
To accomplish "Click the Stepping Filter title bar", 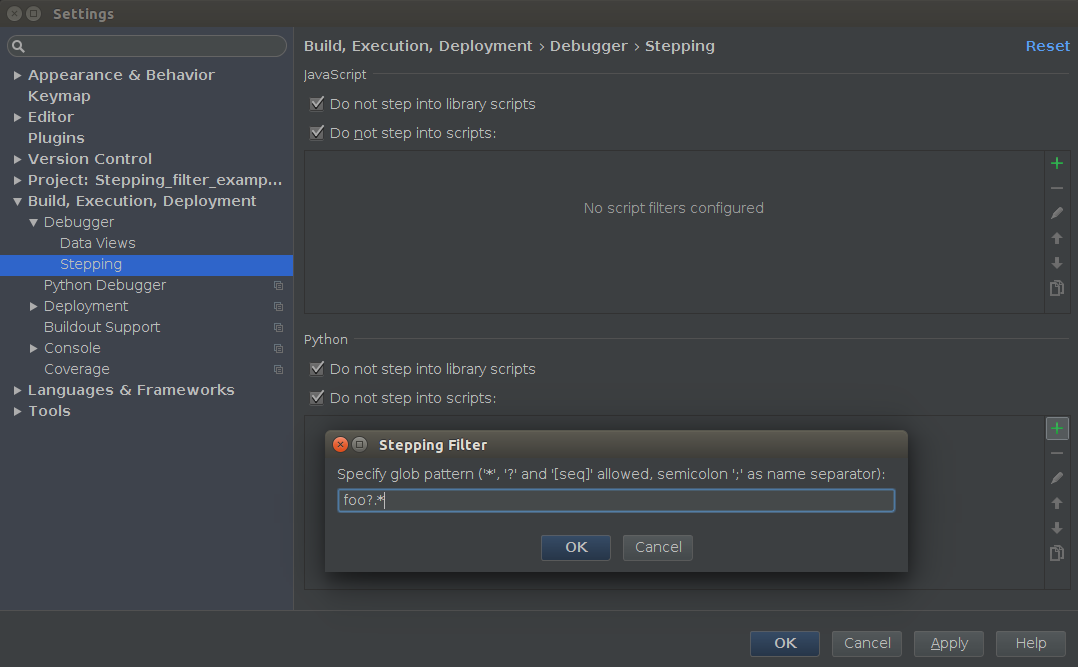I will click(x=616, y=444).
